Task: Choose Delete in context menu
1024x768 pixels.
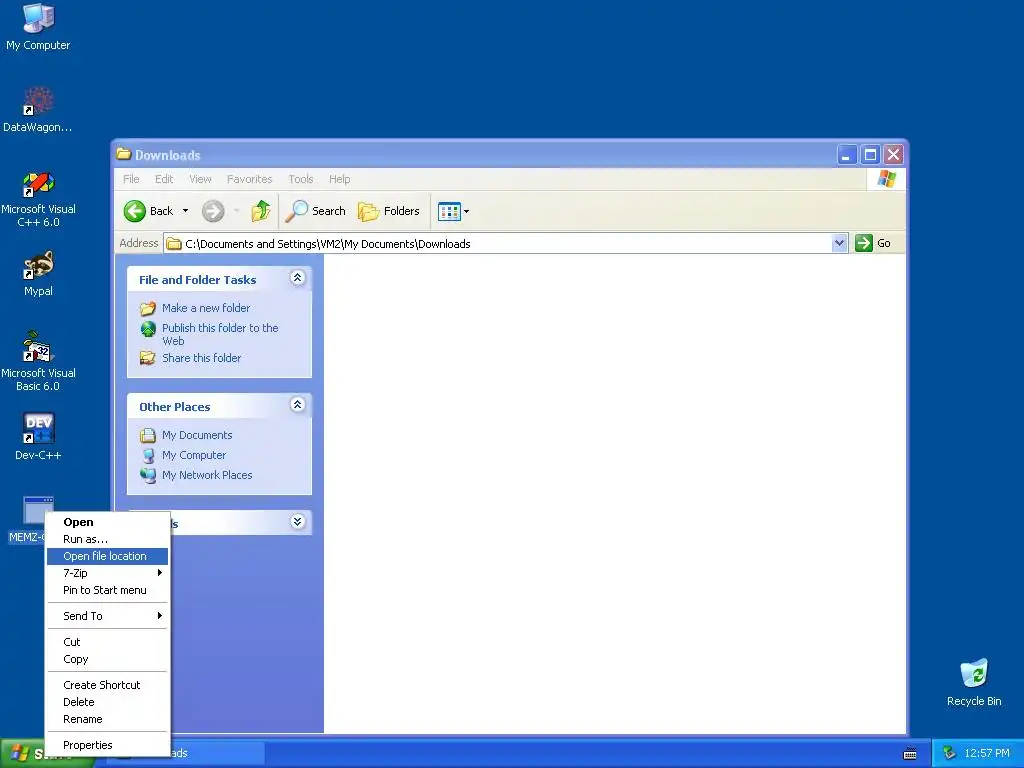Action: 107,702
